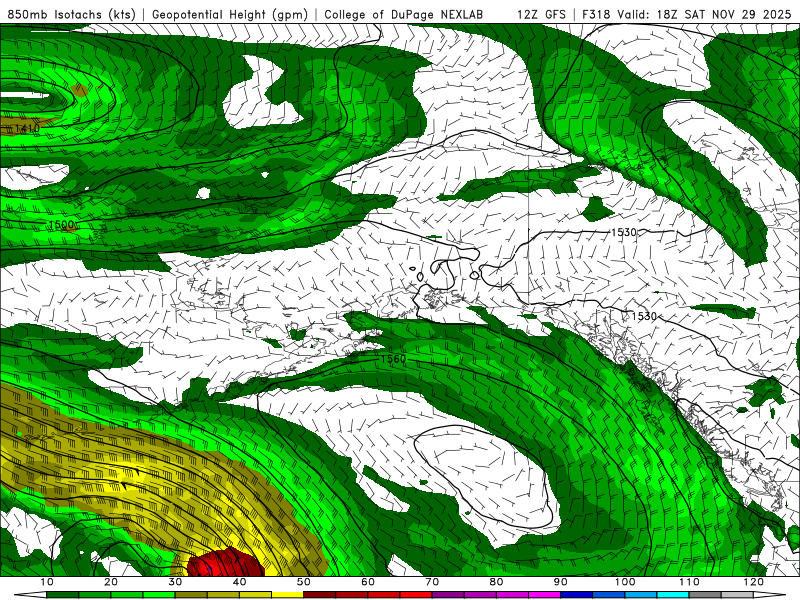This screenshot has height=600, width=800.
Task: Click the 20 knot legend tick label
Action: (x=111, y=582)
